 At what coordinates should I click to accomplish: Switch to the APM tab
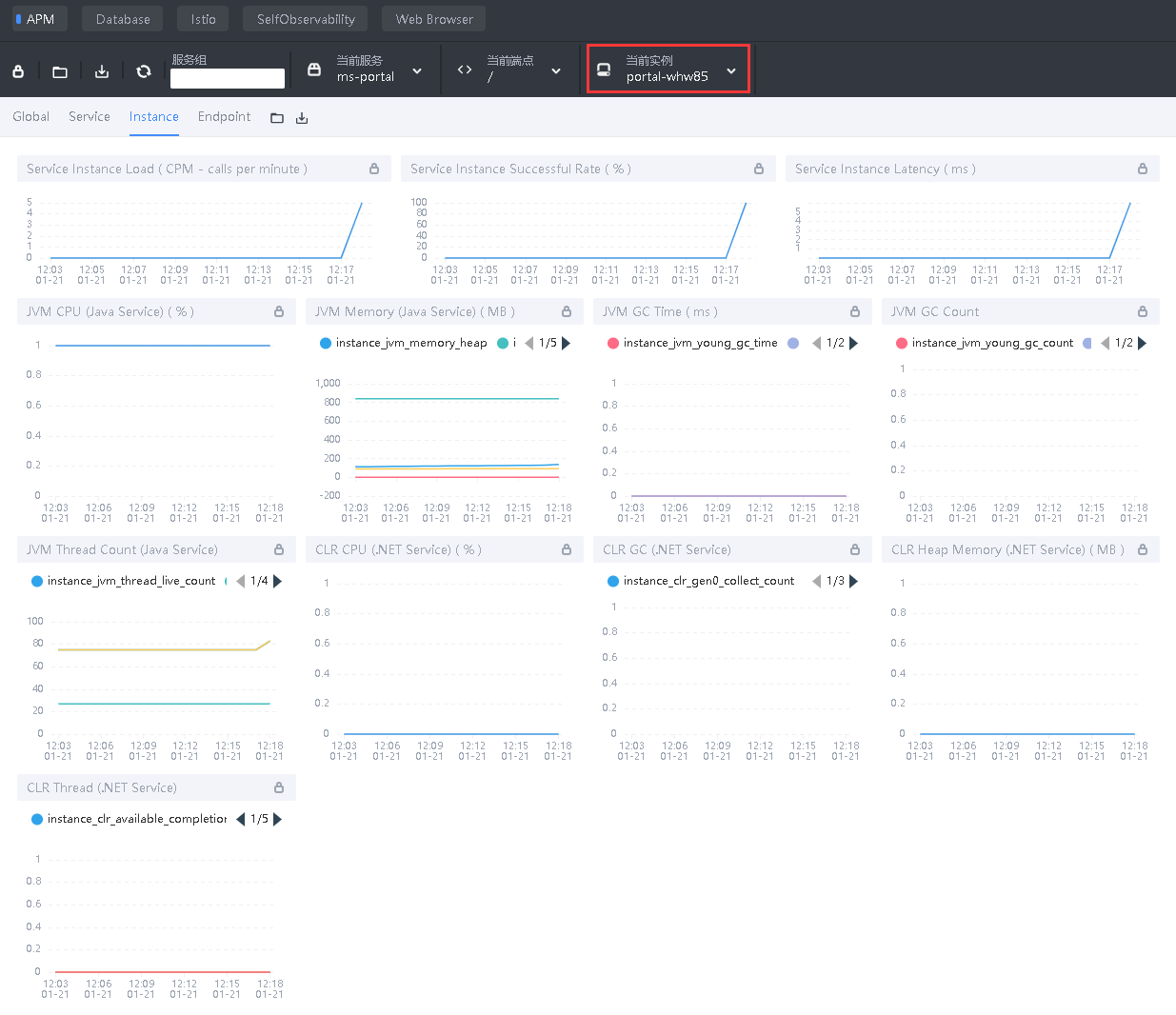click(x=40, y=19)
